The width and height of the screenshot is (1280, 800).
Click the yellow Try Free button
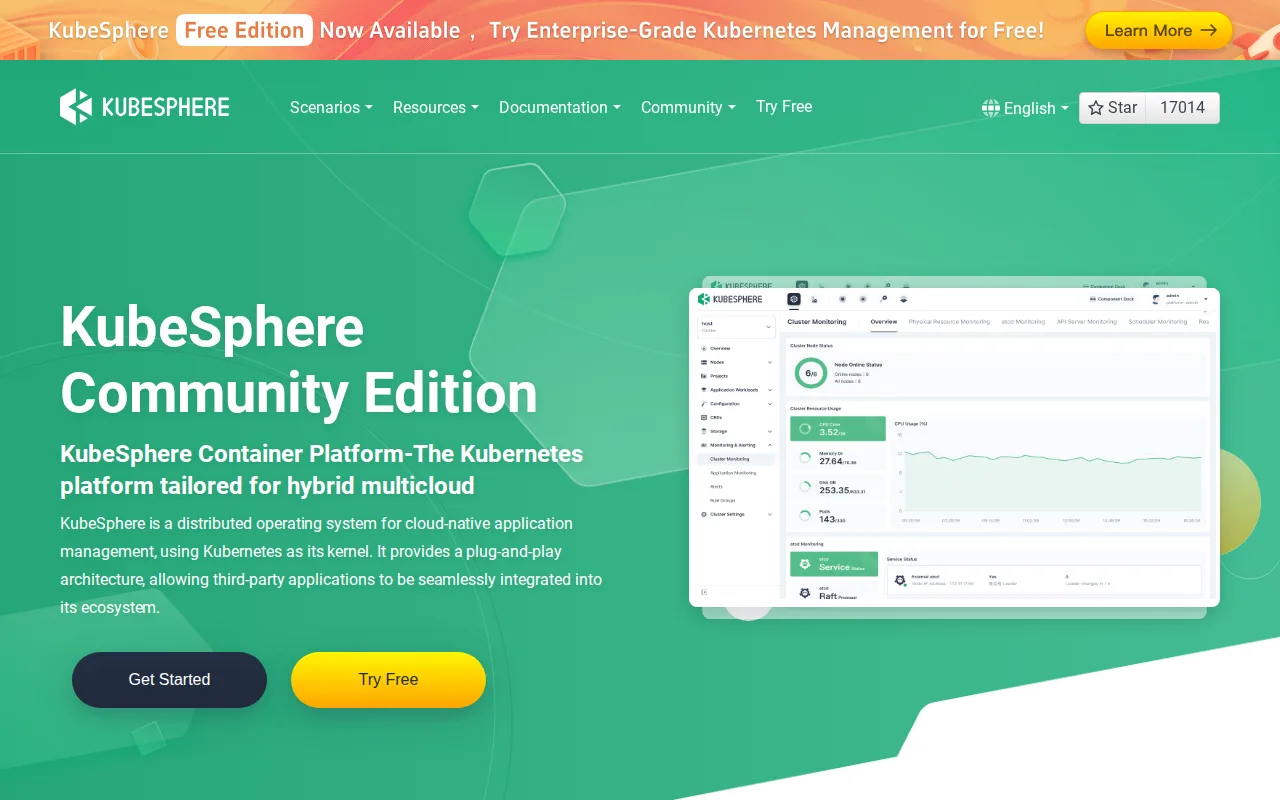click(x=388, y=680)
